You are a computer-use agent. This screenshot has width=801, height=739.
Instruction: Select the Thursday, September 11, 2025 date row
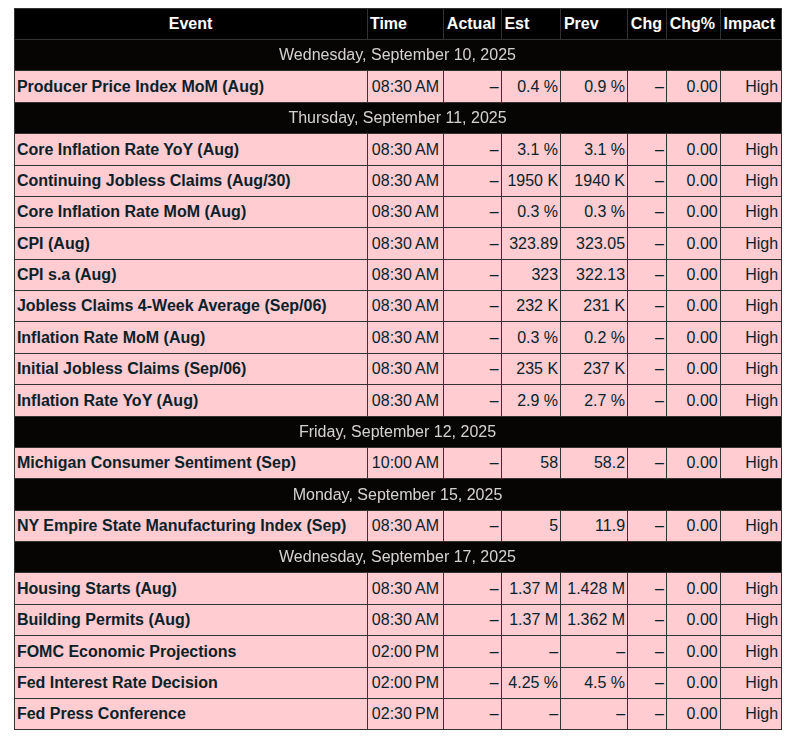click(x=397, y=117)
